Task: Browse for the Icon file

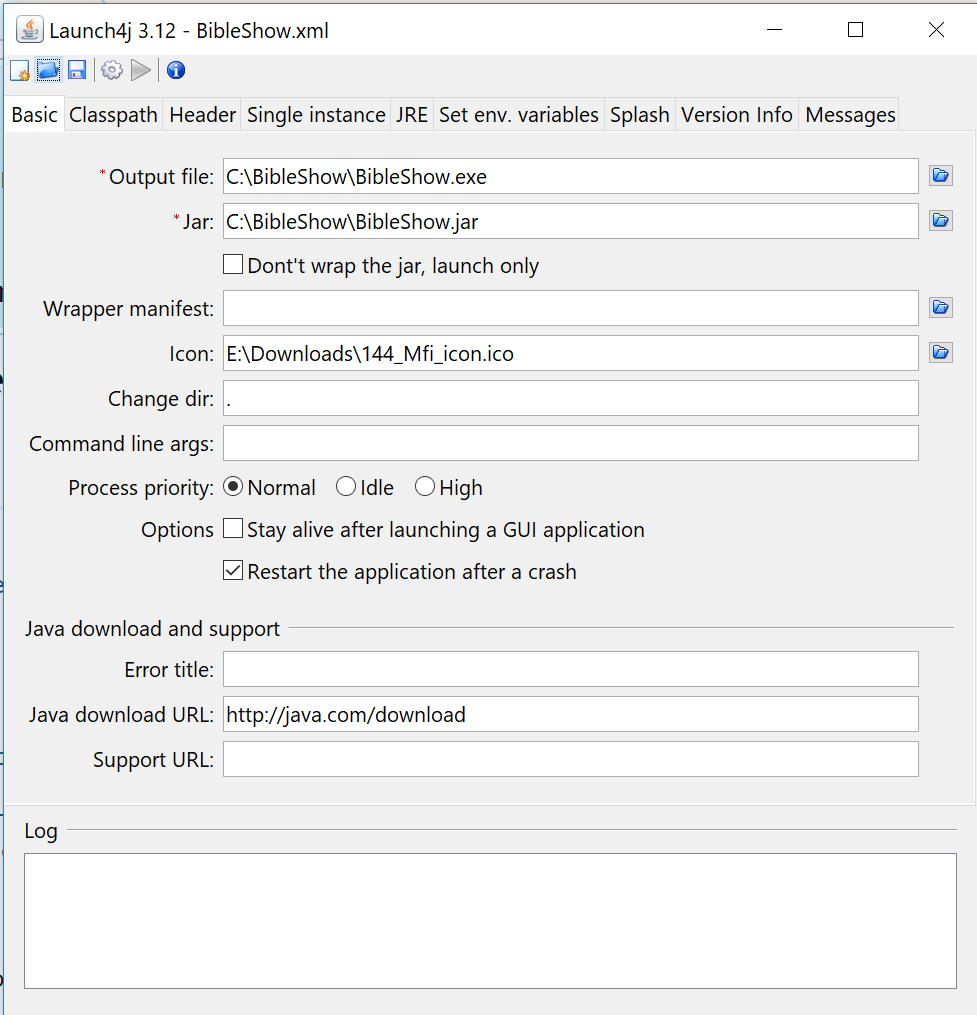Action: 940,353
